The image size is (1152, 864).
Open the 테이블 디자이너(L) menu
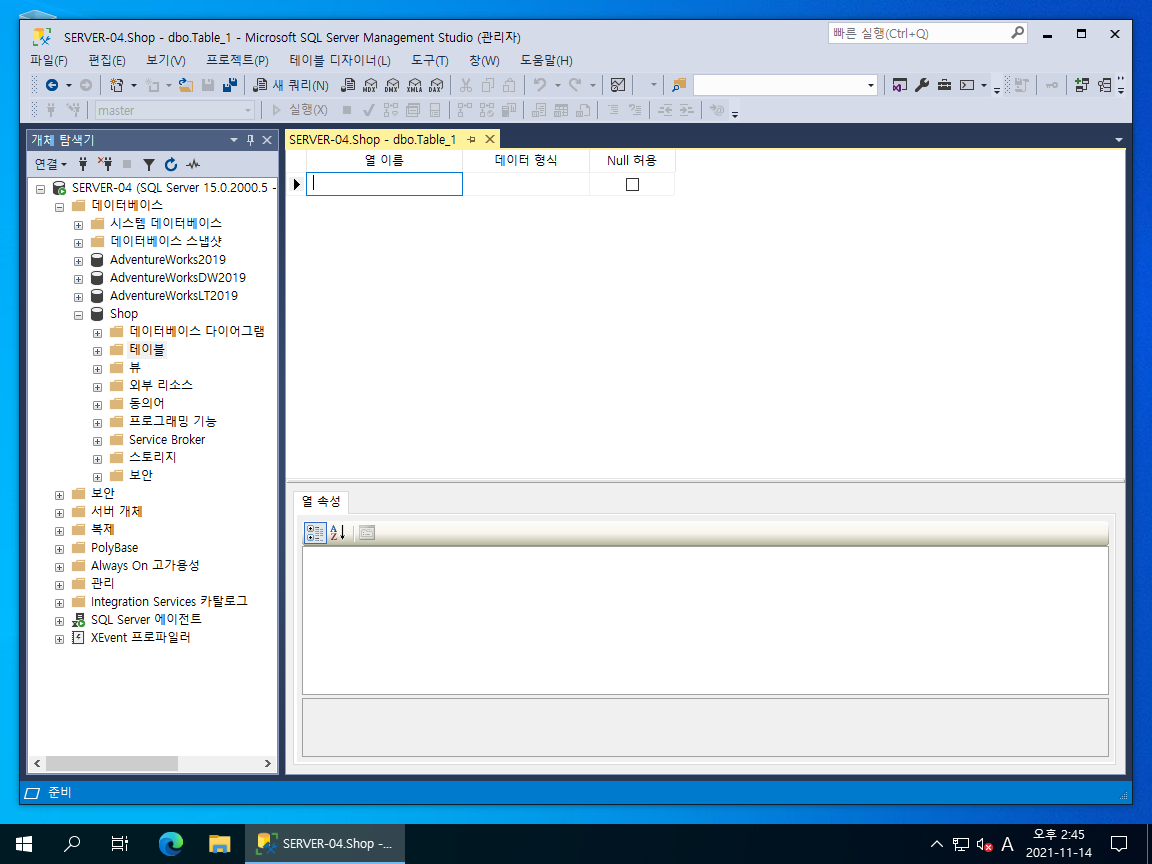[x=339, y=60]
